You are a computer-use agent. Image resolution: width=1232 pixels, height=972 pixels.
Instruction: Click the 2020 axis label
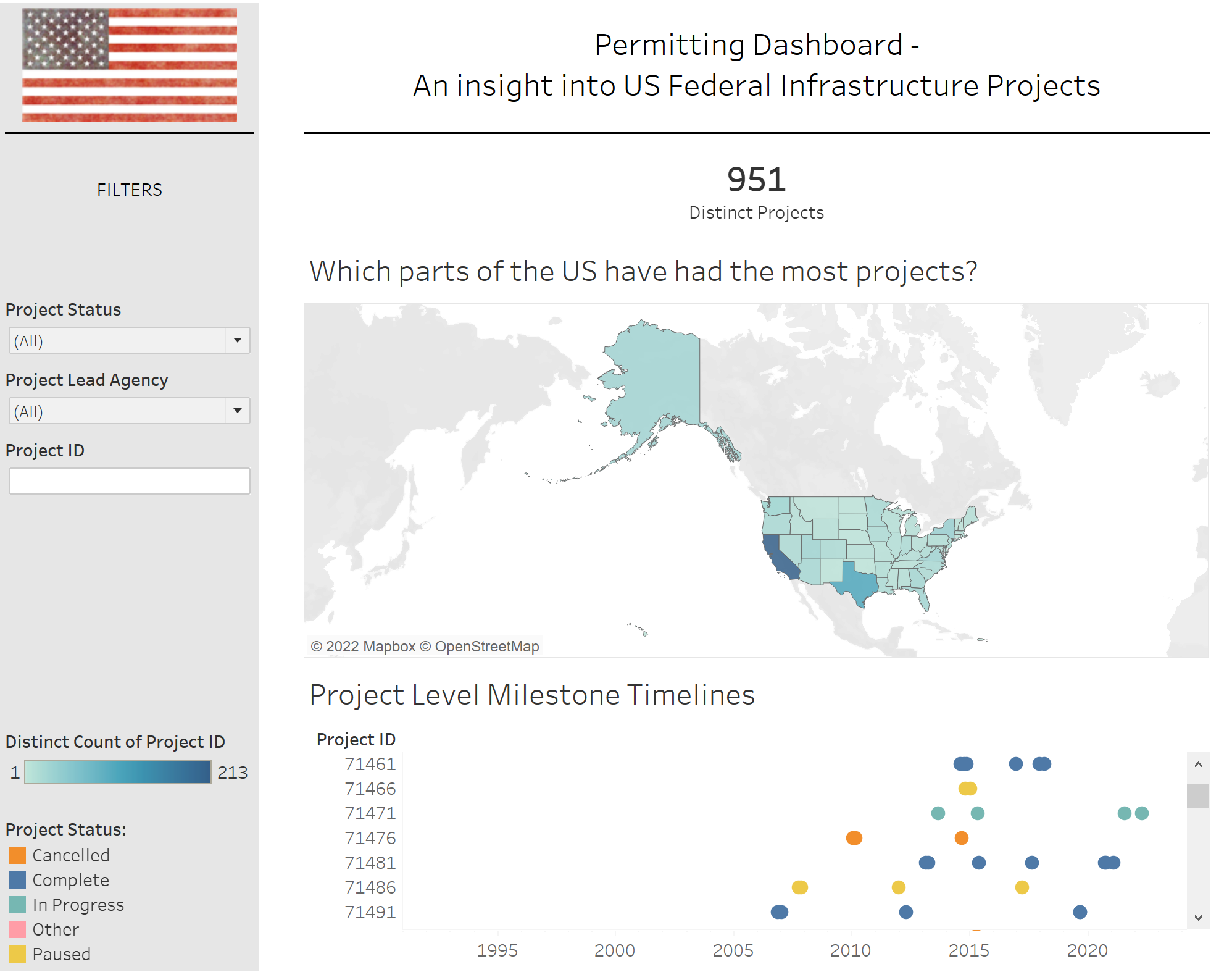1088,950
